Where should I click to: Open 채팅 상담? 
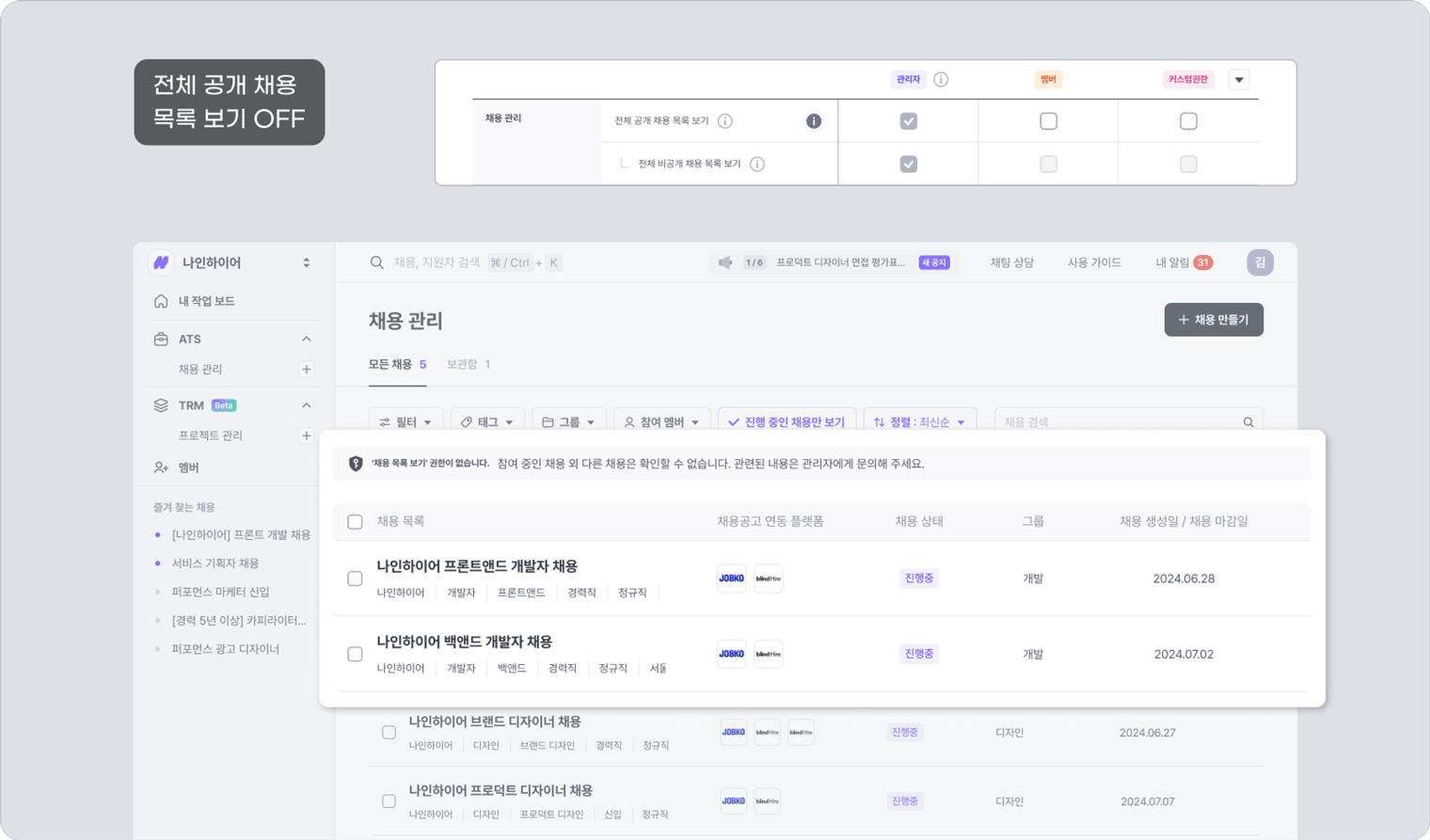1011,262
